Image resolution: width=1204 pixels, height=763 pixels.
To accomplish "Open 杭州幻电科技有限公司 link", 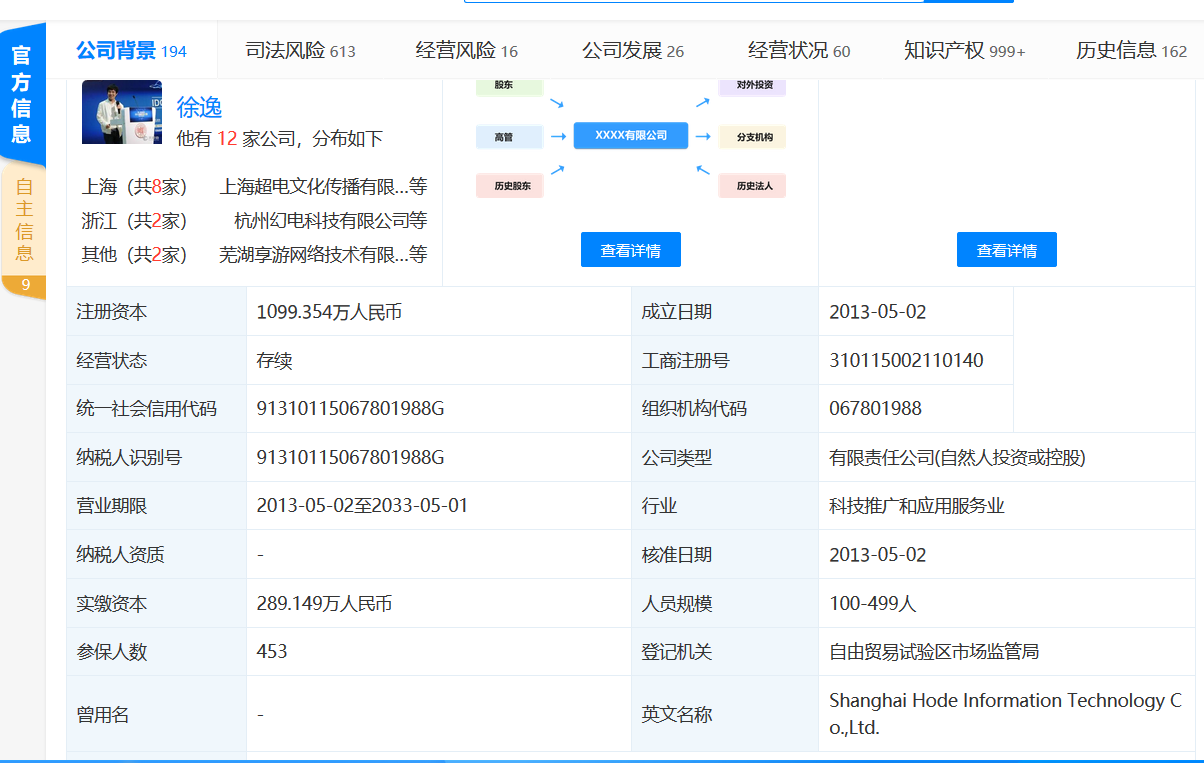I will click(330, 220).
